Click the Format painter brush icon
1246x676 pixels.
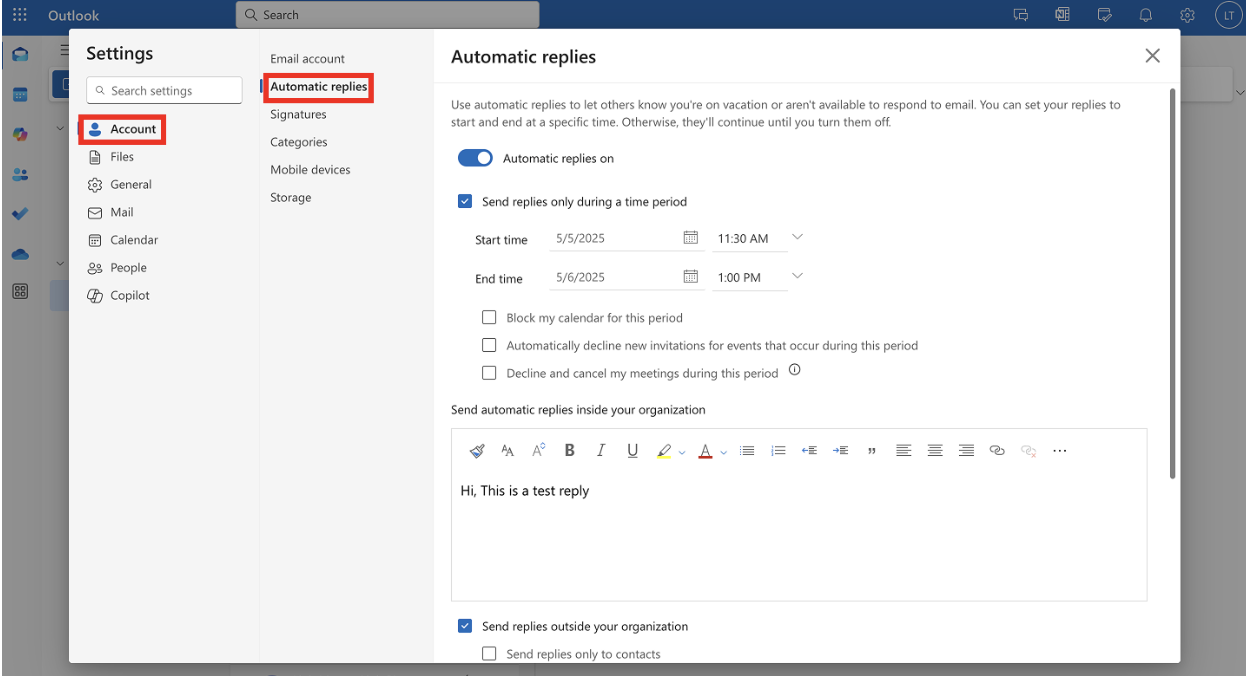click(x=477, y=451)
